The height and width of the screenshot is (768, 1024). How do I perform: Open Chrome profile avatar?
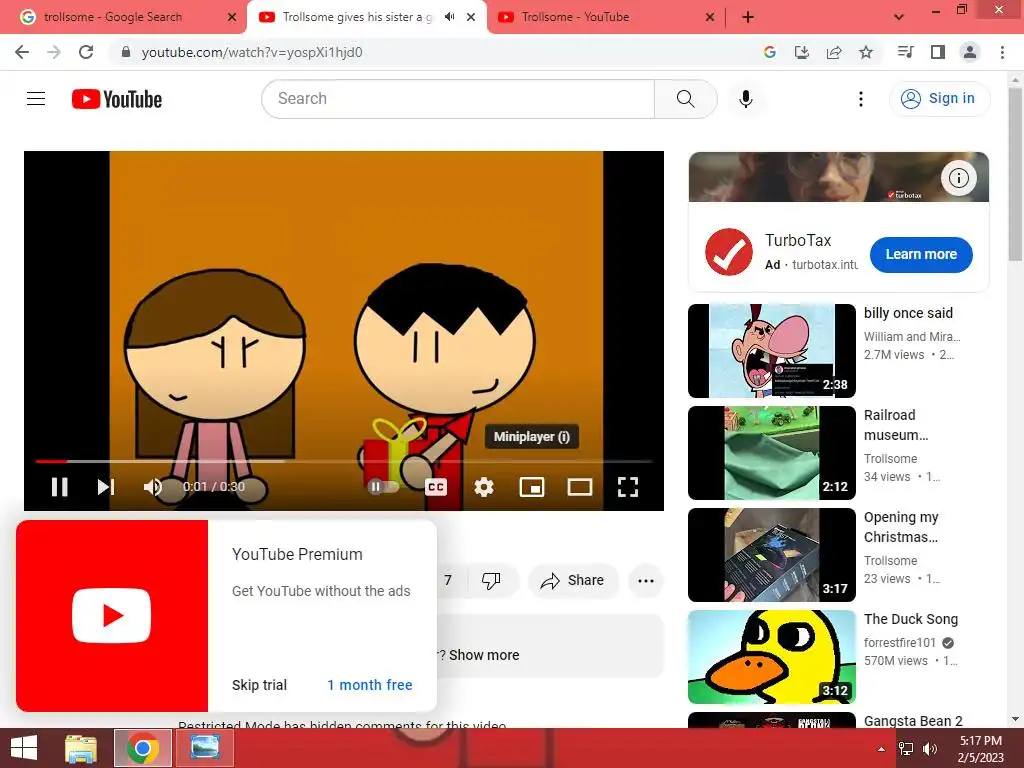coord(970,52)
